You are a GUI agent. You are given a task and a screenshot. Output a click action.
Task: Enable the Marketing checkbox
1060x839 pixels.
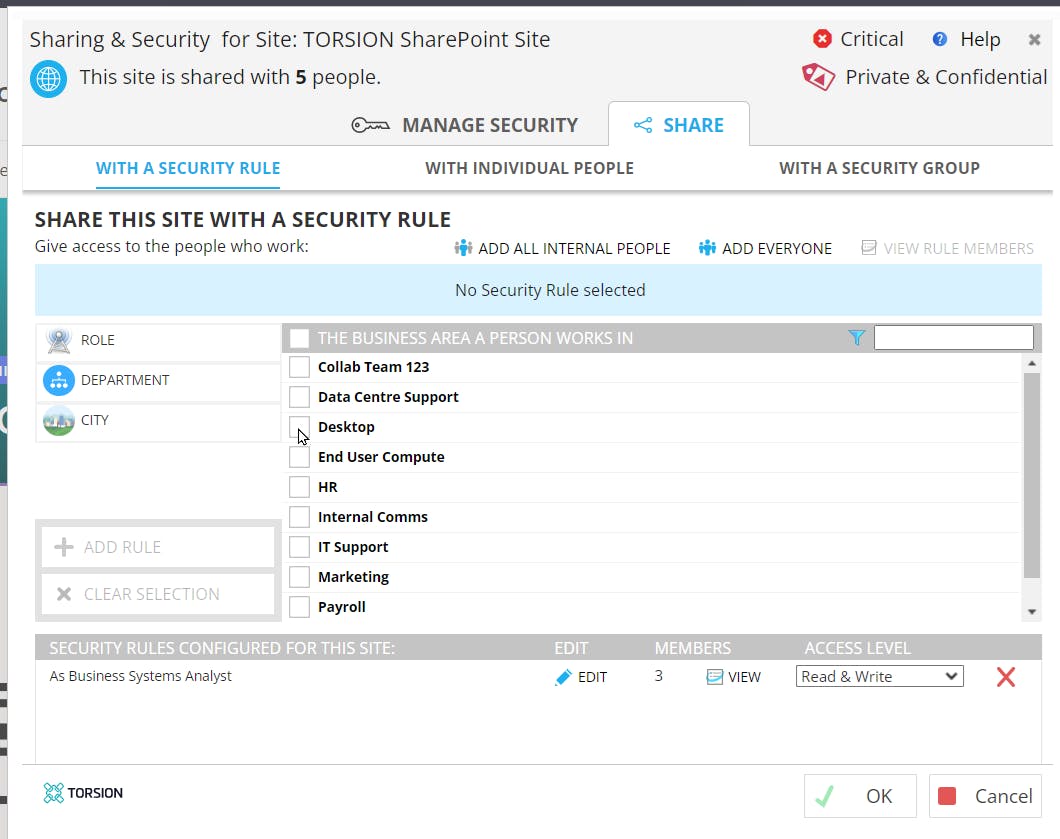point(299,577)
